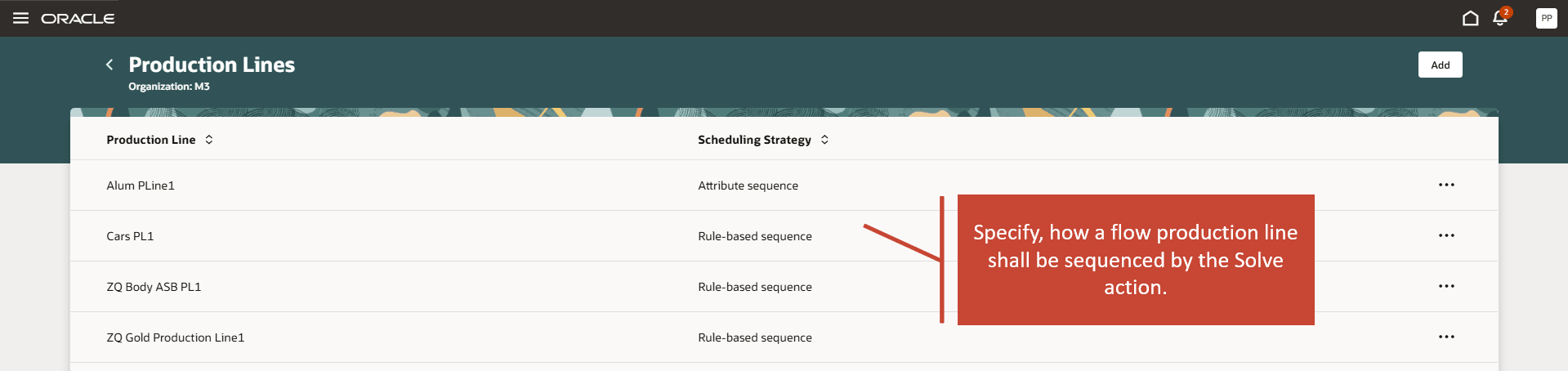Open the notifications bell
The height and width of the screenshot is (371, 1568).
[1499, 18]
